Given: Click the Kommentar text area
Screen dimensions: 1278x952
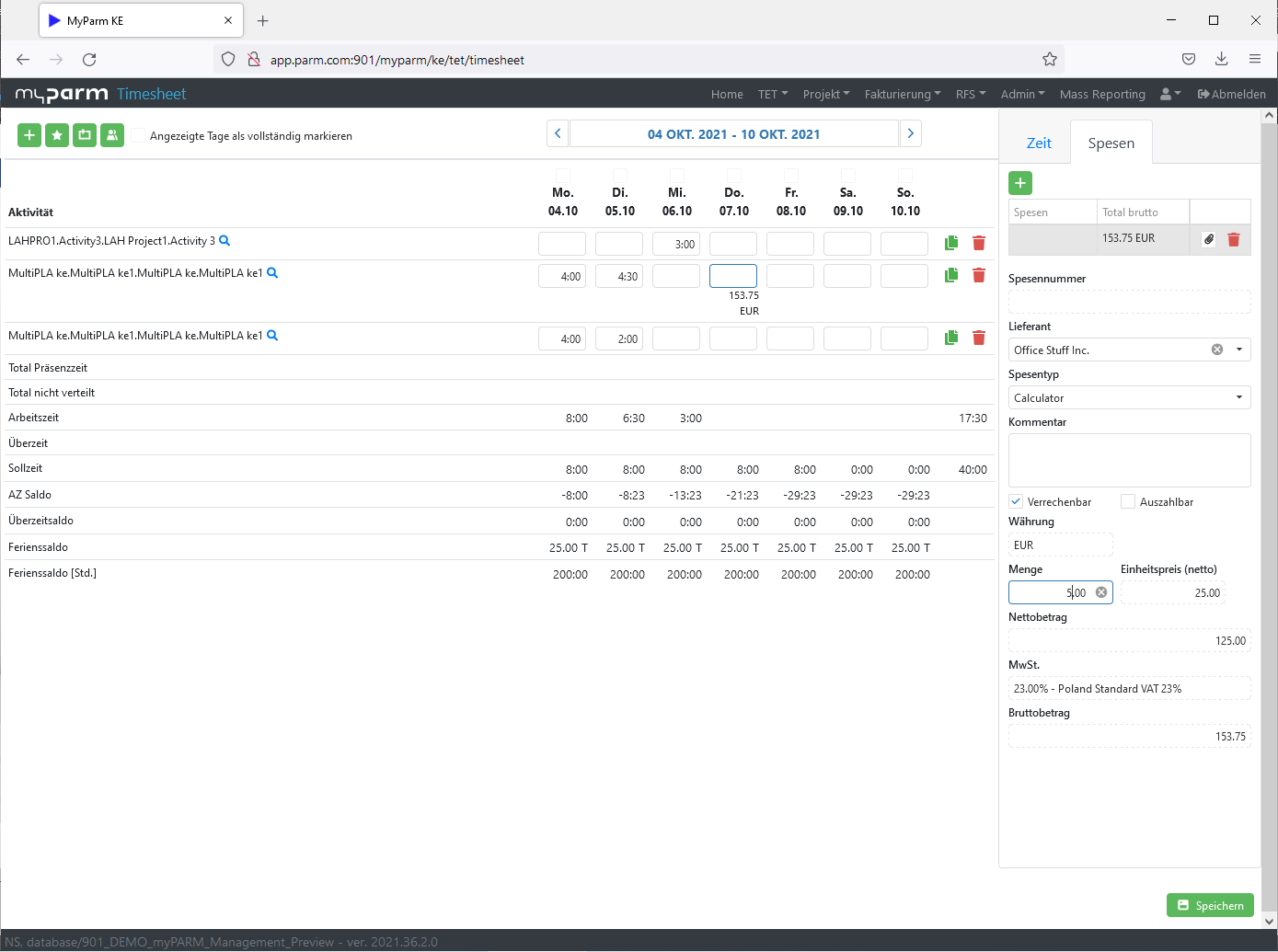Looking at the screenshot, I should (1129, 460).
